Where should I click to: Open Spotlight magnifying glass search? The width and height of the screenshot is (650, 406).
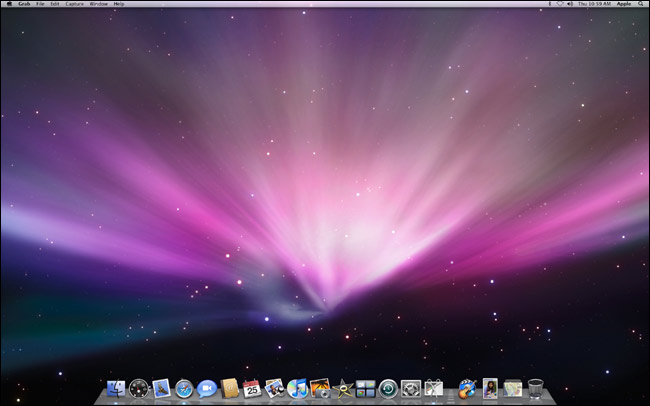tap(641, 4)
